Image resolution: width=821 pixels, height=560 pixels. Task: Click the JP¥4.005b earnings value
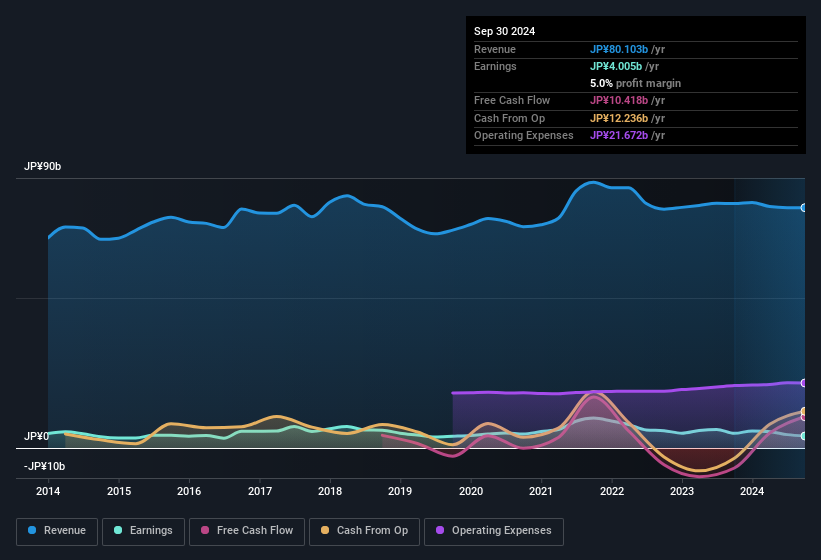tap(616, 66)
